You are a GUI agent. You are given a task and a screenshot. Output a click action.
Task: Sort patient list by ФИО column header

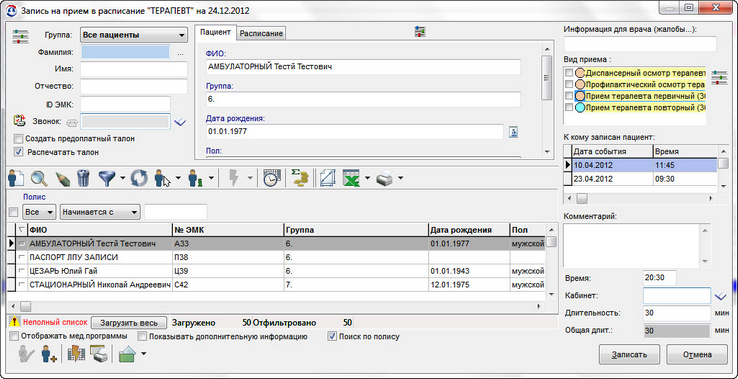[x=100, y=230]
